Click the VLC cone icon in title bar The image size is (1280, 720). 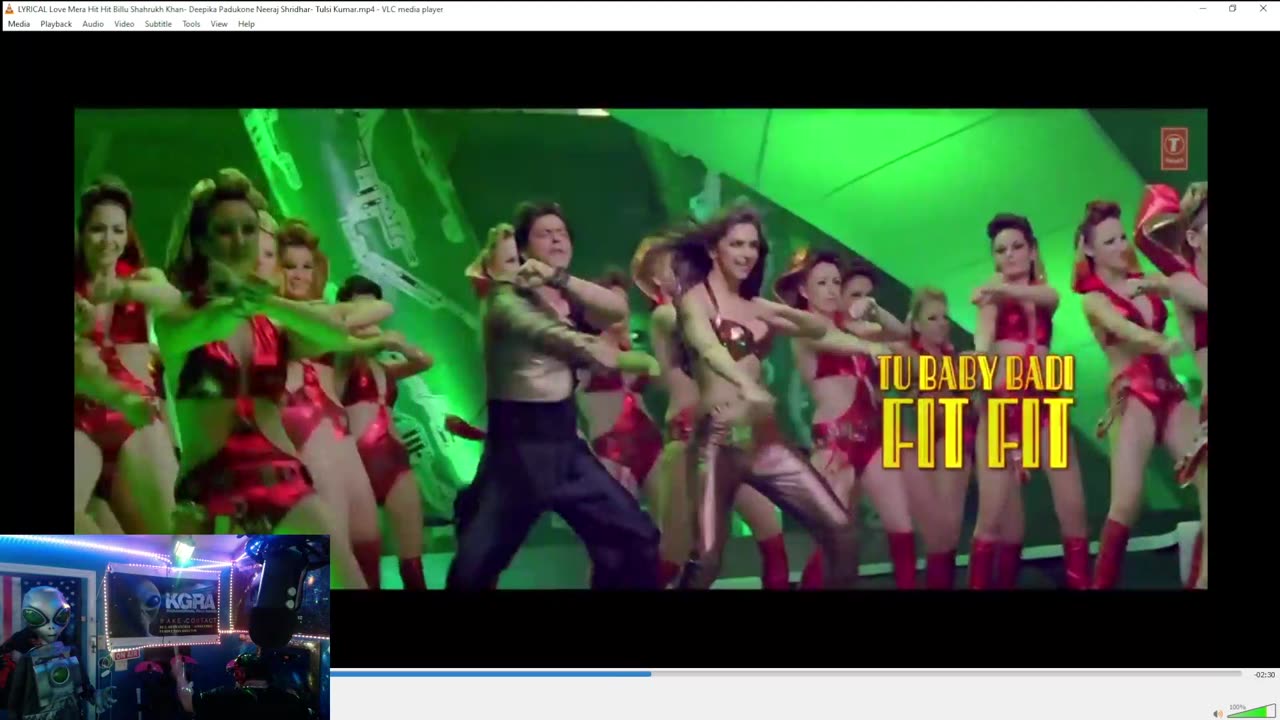pos(9,9)
